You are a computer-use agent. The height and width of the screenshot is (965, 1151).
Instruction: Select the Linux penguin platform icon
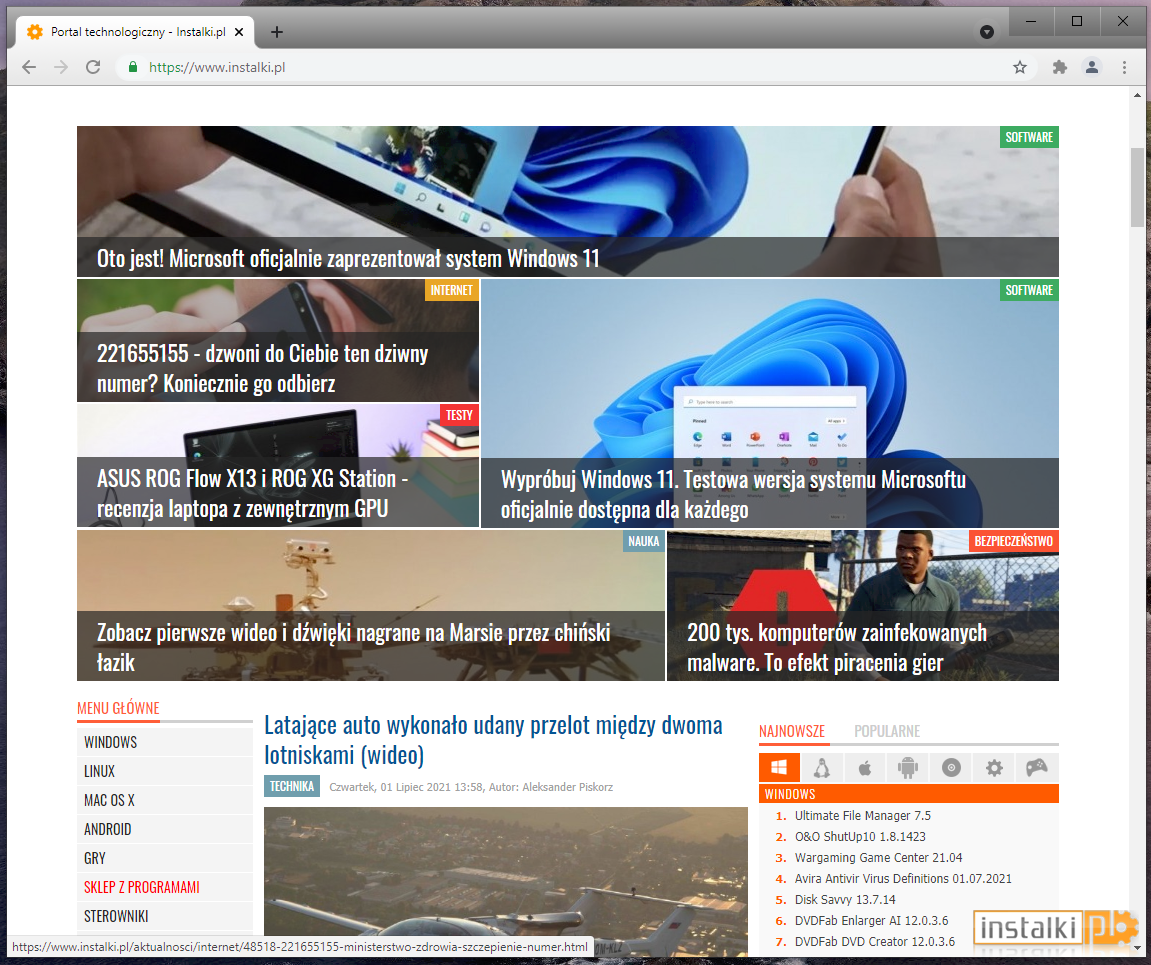(x=822, y=768)
